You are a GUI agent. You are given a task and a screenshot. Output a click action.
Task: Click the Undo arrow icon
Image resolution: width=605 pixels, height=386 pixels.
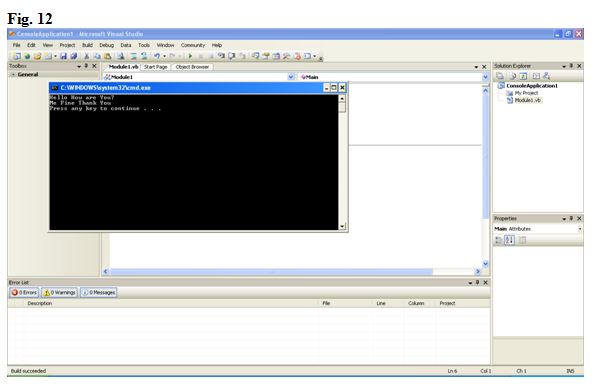157,56
